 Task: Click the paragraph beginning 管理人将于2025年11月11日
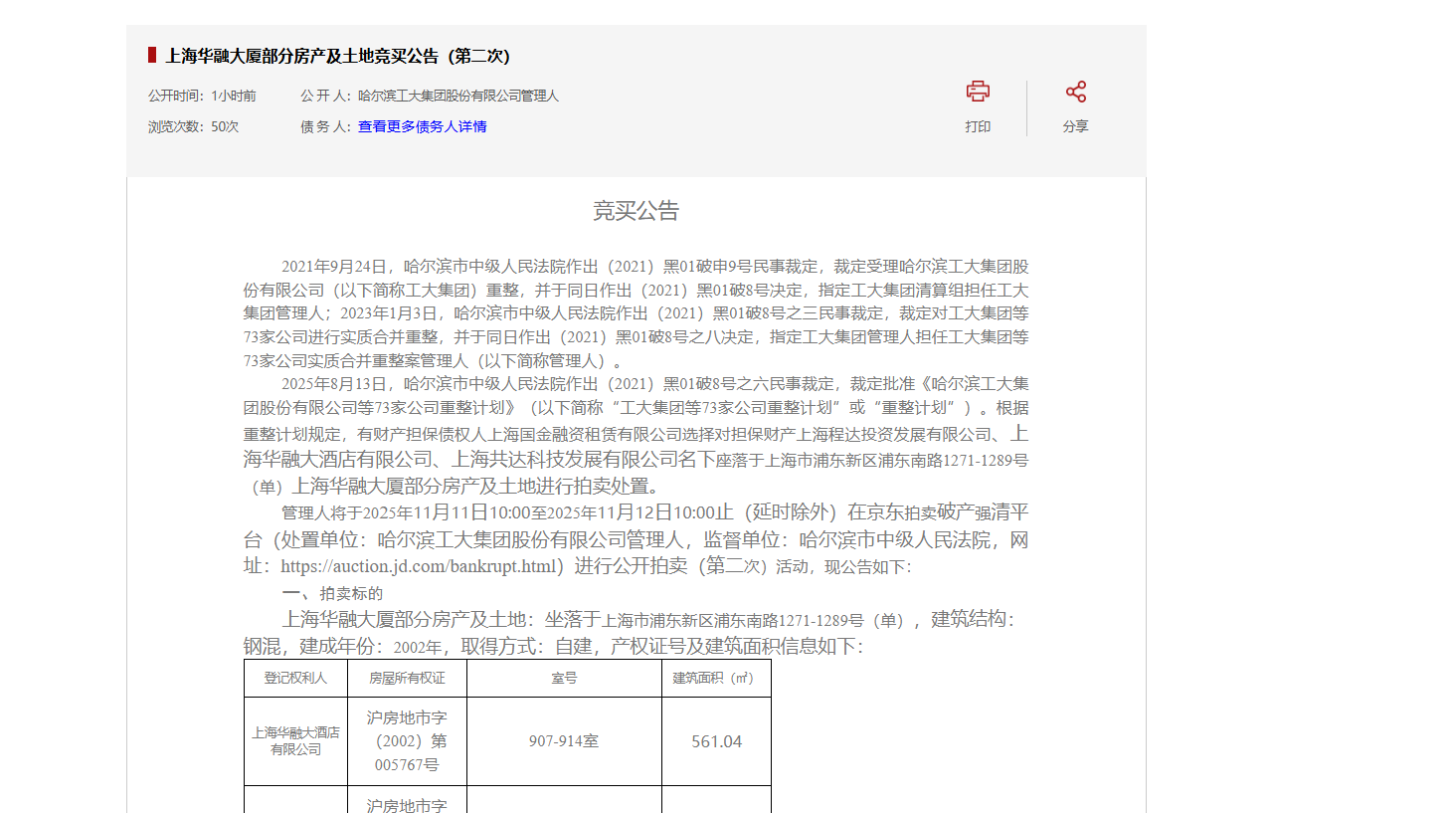pyautogui.click(x=637, y=539)
